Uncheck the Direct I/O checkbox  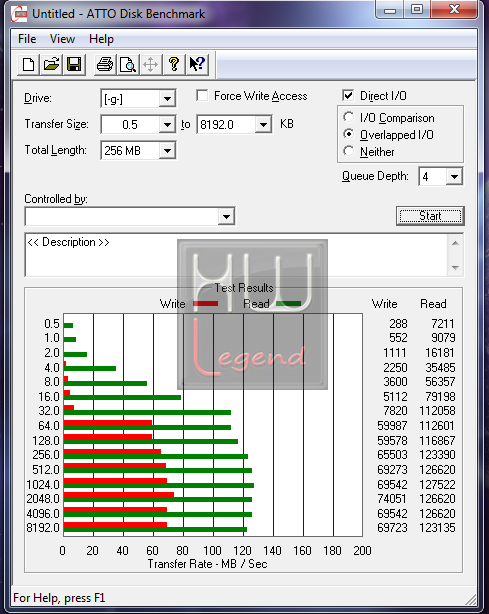tap(348, 96)
